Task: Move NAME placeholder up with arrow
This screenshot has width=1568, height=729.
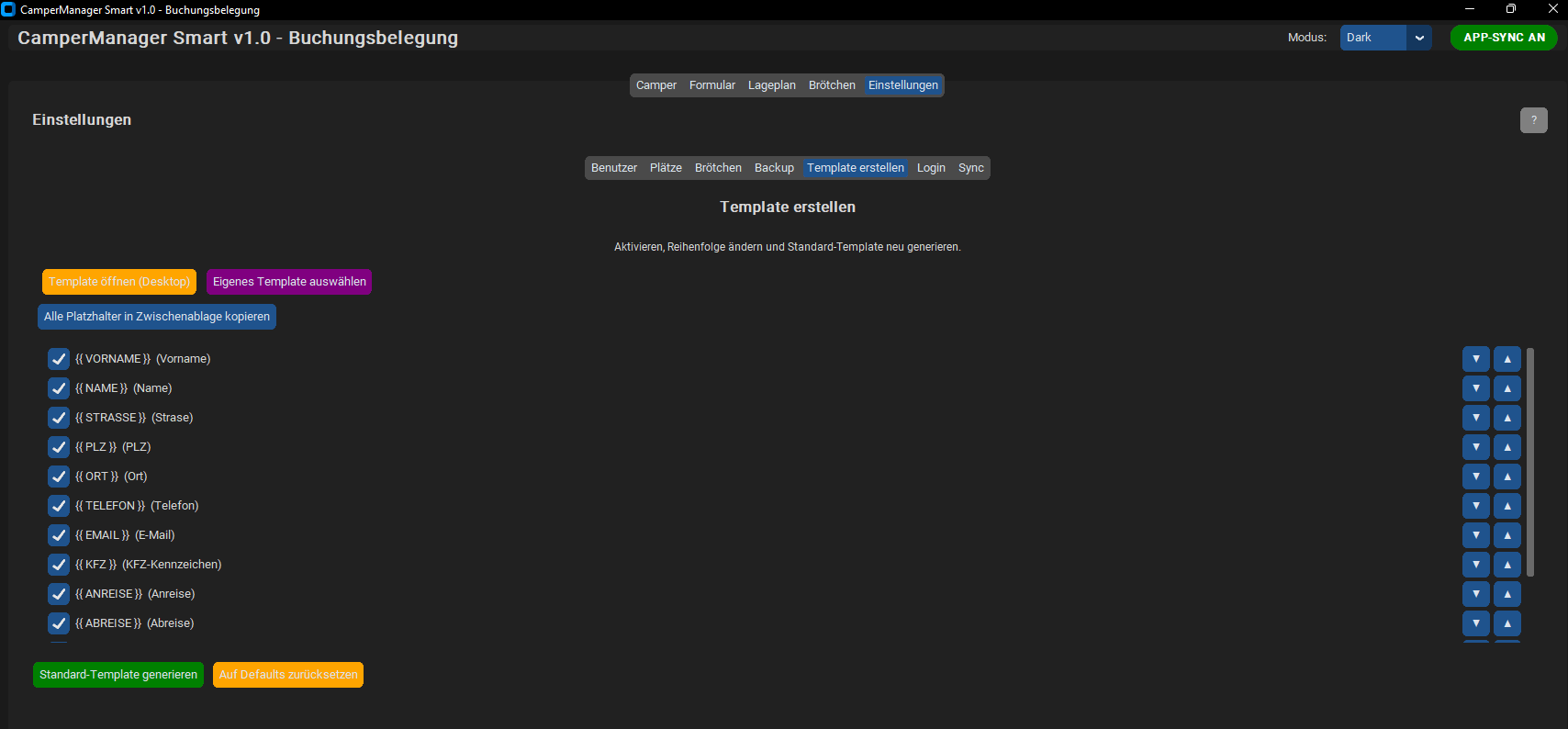Action: coord(1507,388)
